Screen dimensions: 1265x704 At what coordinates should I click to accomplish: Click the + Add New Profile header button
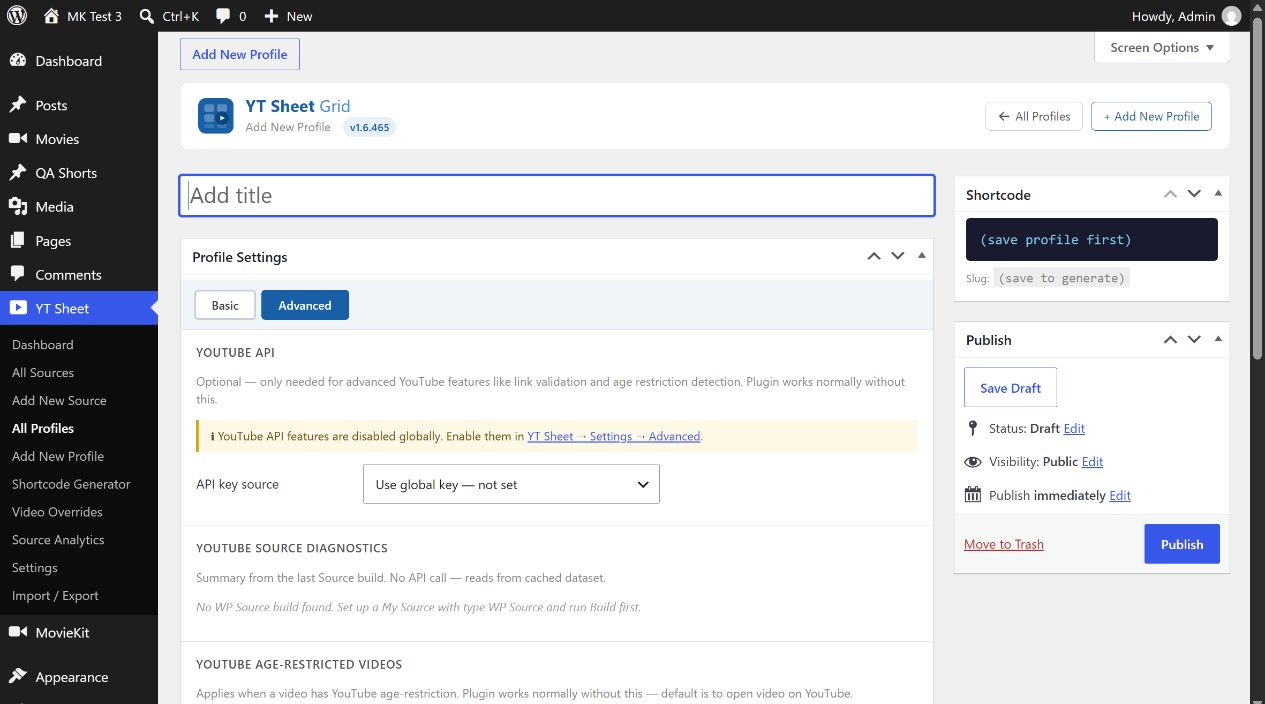coord(1151,116)
